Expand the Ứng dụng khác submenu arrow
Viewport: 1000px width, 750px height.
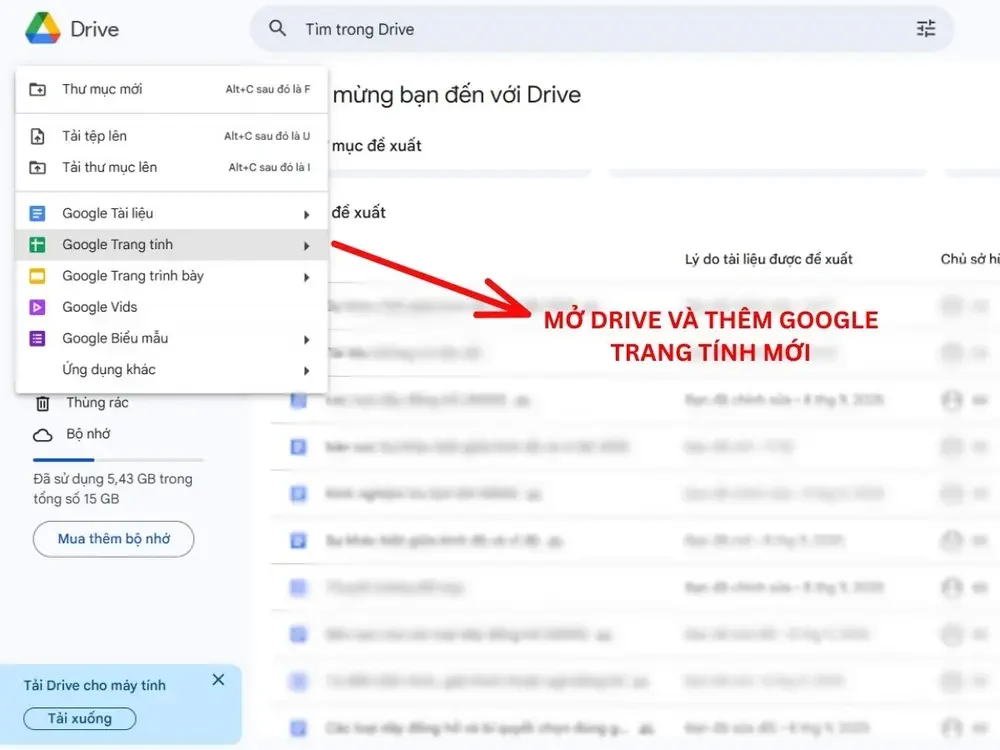(x=306, y=371)
